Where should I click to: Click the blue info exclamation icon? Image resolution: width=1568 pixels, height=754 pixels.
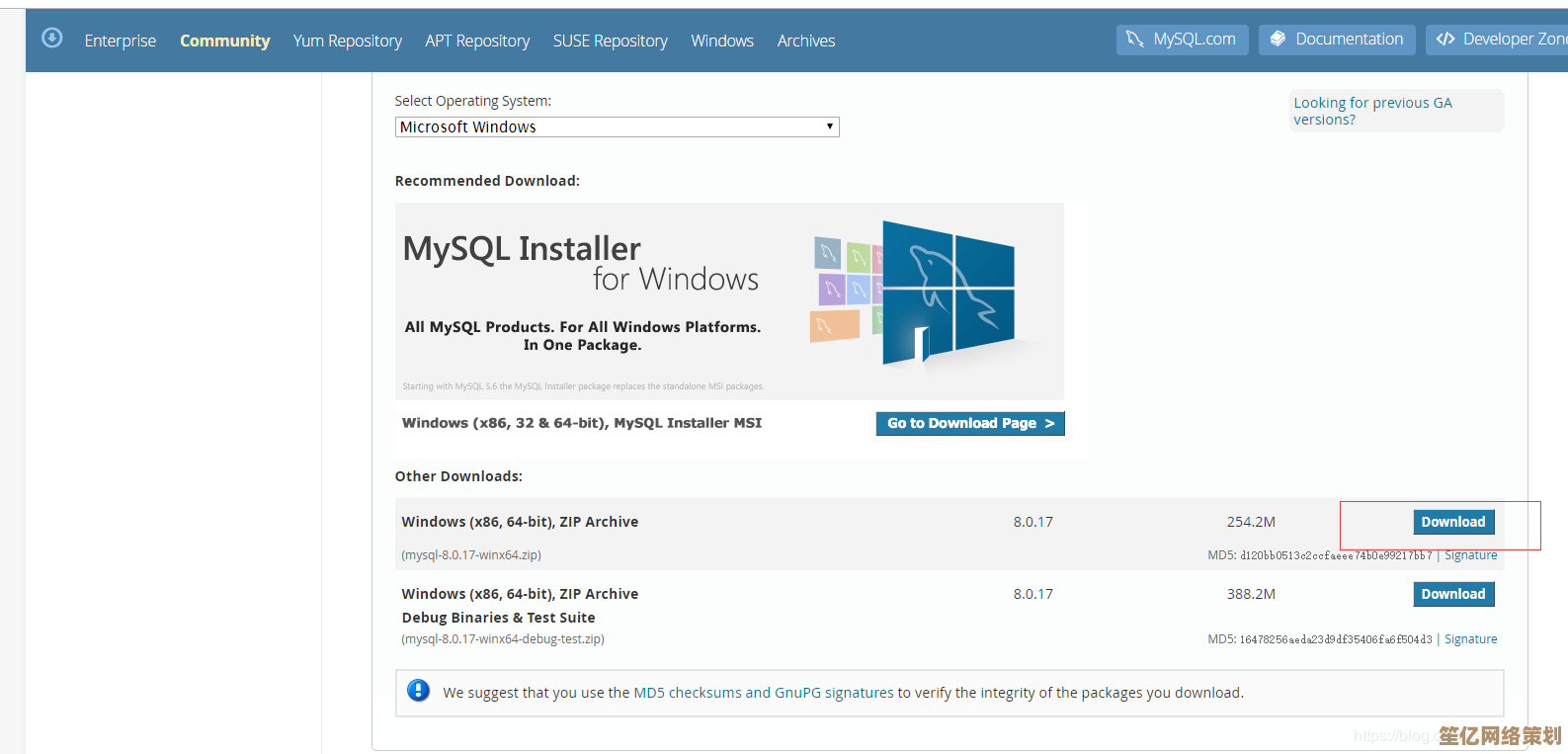click(418, 691)
